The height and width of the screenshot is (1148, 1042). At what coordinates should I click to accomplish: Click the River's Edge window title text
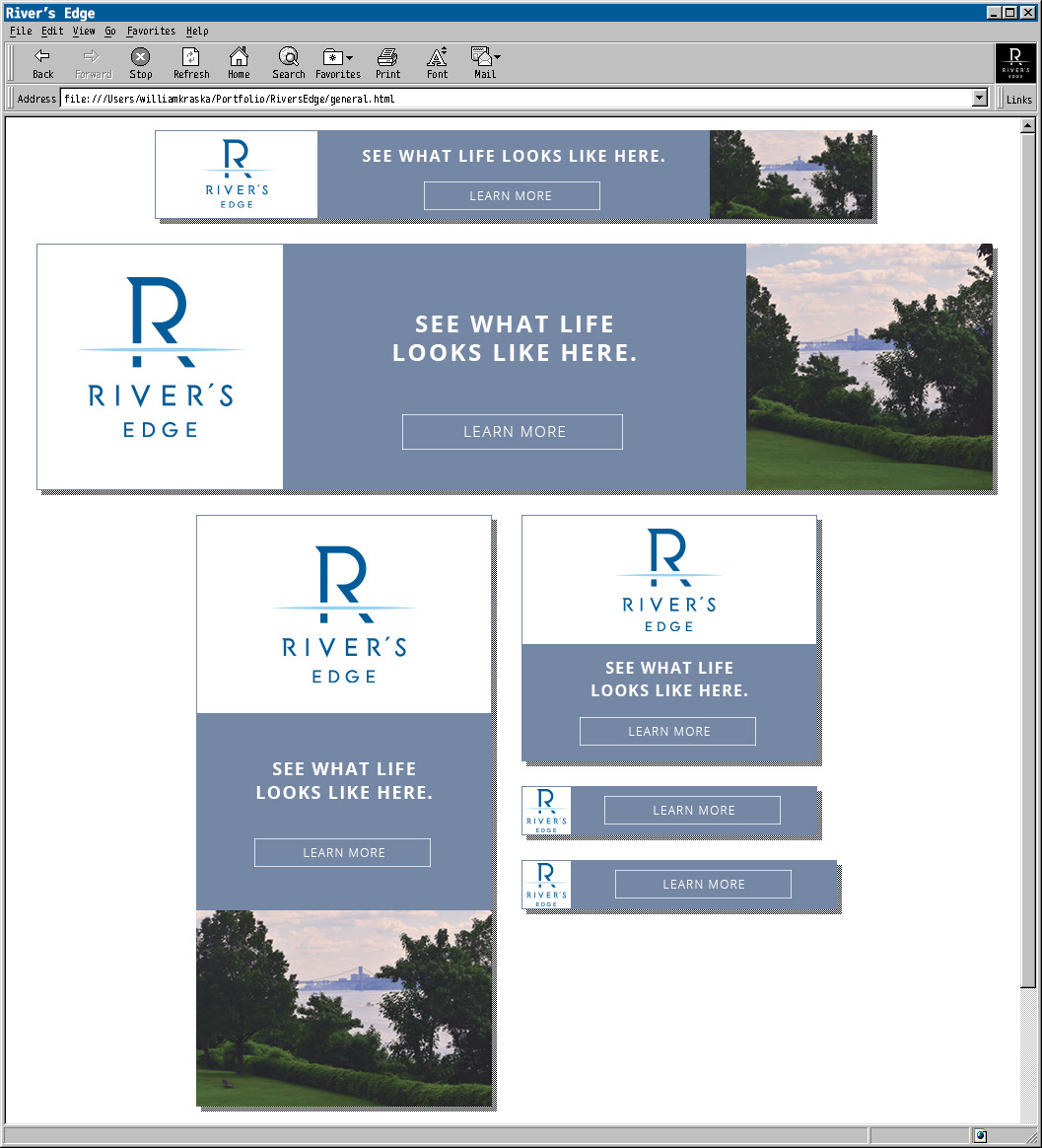pyautogui.click(x=49, y=13)
